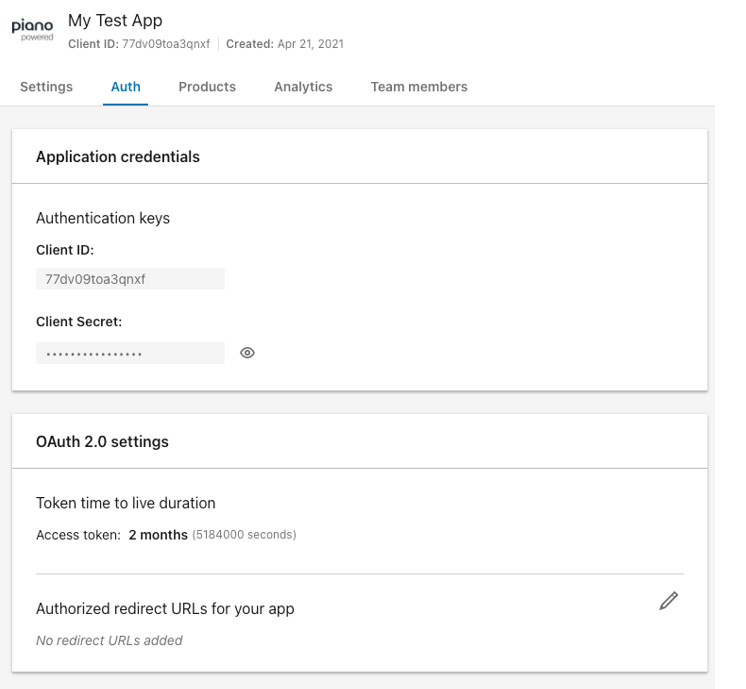This screenshot has width=746, height=689.
Task: Click the Token time to live duration label
Action: (126, 503)
